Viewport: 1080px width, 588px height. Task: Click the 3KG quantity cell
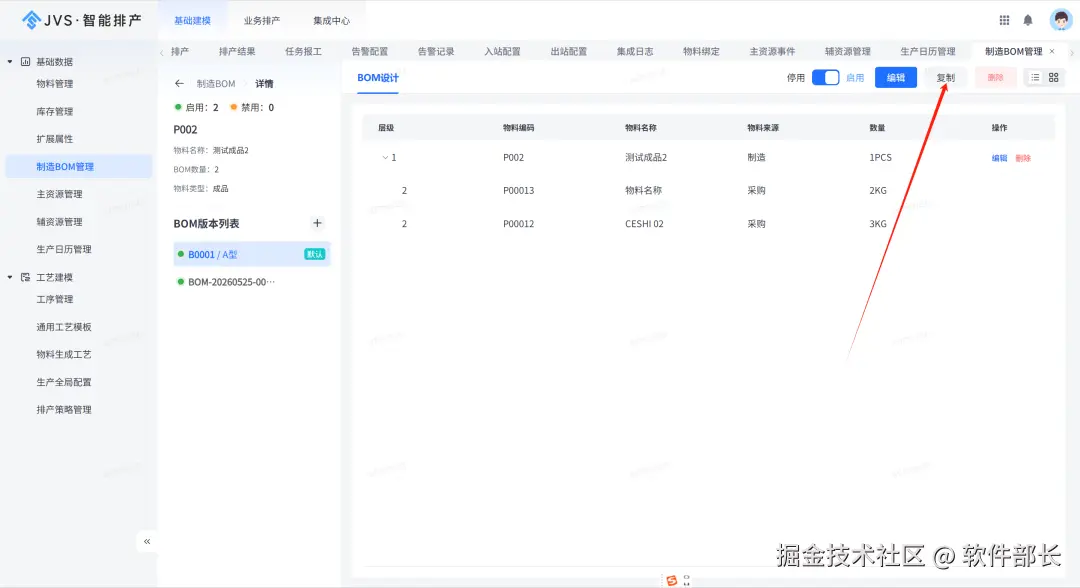coord(878,224)
